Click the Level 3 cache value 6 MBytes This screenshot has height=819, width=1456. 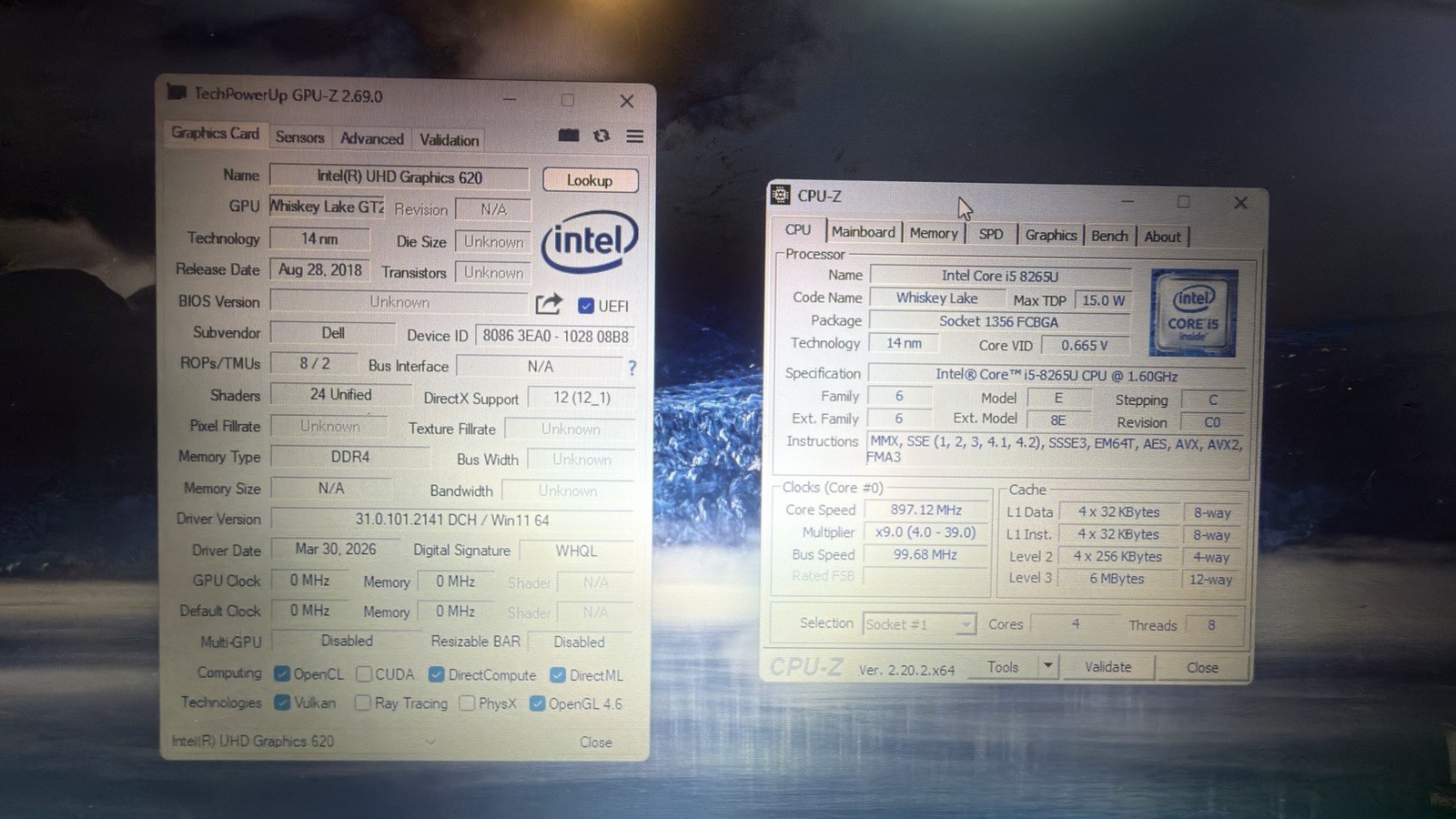click(1117, 579)
